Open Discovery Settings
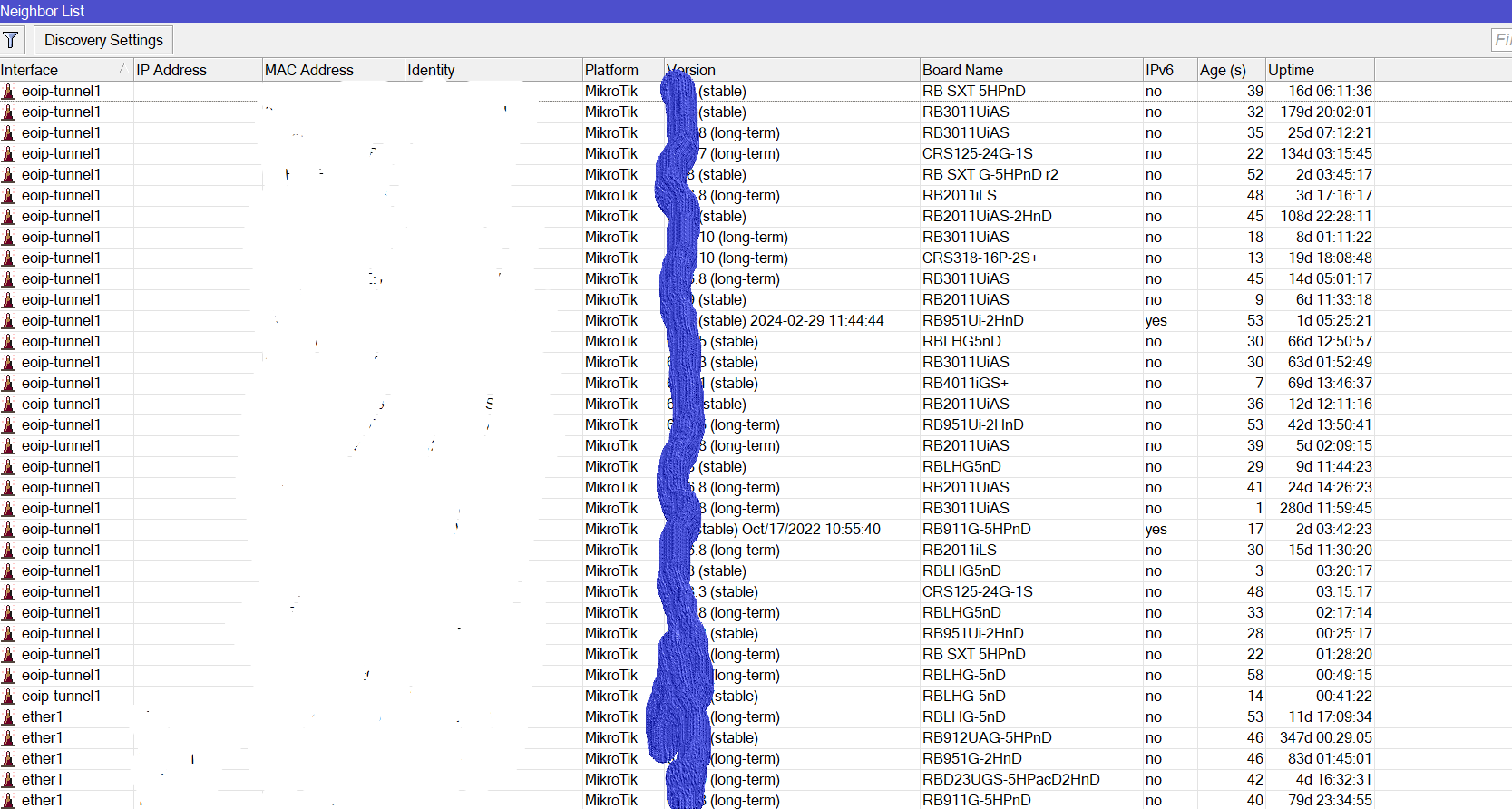The image size is (1512, 809). tap(103, 40)
